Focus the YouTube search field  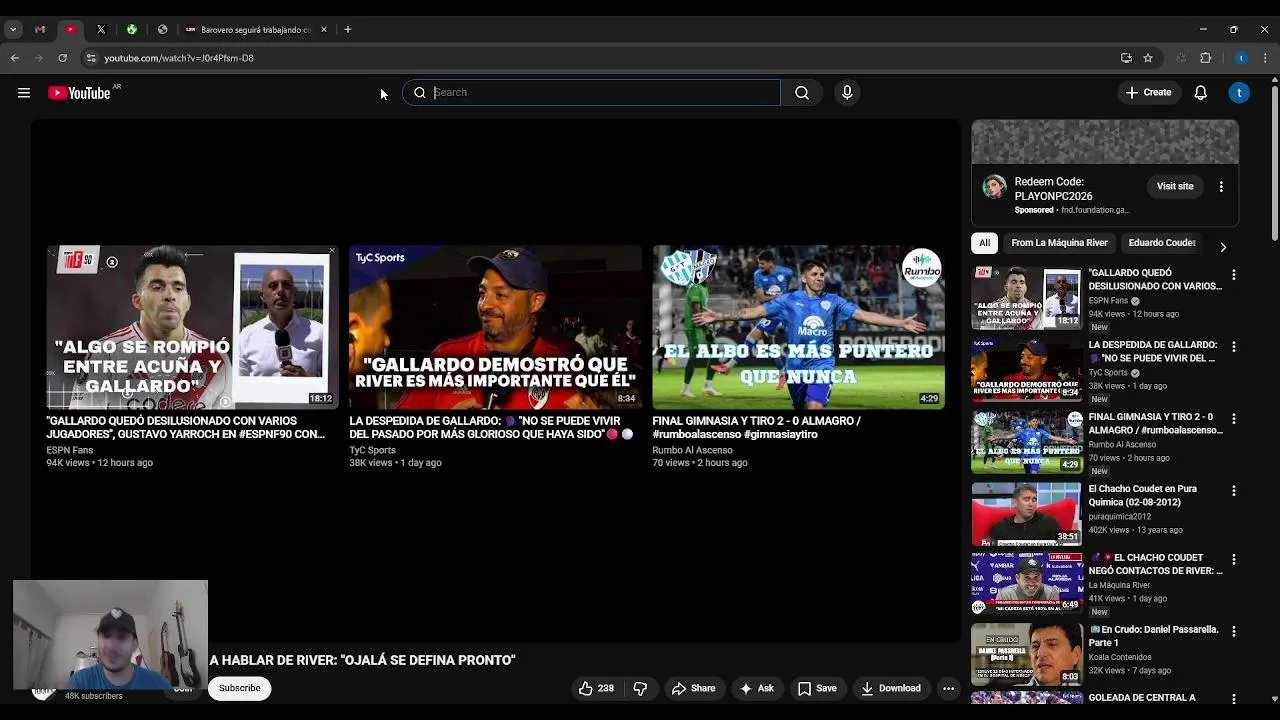[592, 93]
